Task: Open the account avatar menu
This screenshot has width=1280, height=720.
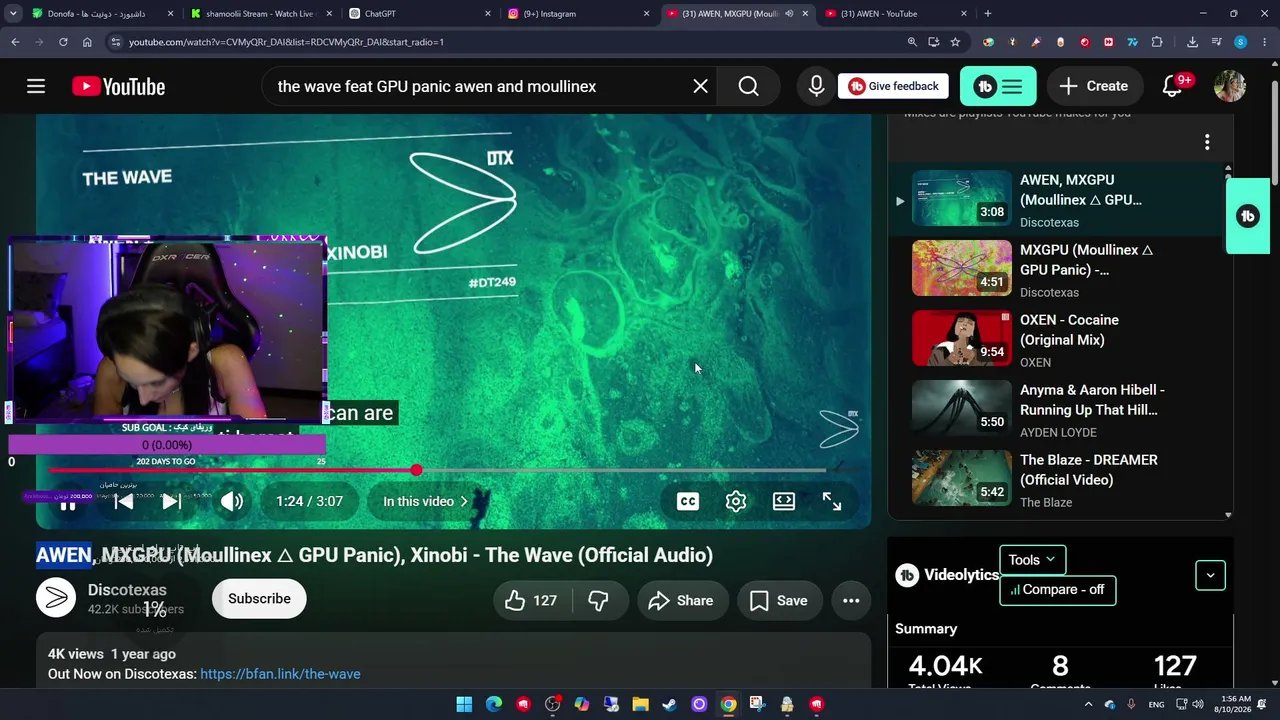Action: 1230,86
